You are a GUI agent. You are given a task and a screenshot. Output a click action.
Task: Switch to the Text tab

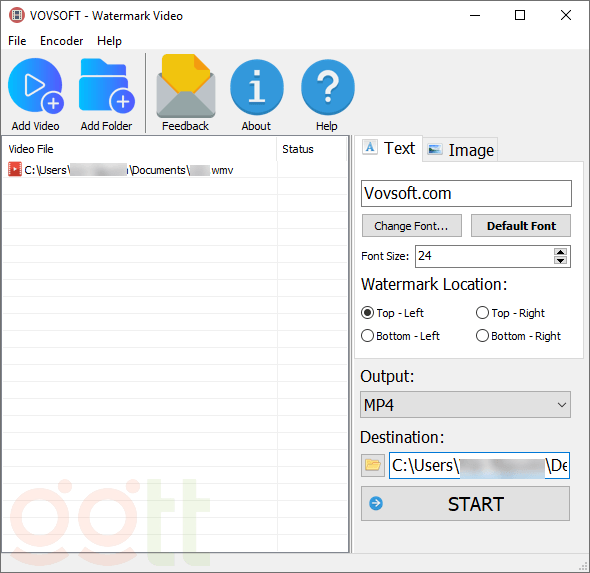[389, 148]
